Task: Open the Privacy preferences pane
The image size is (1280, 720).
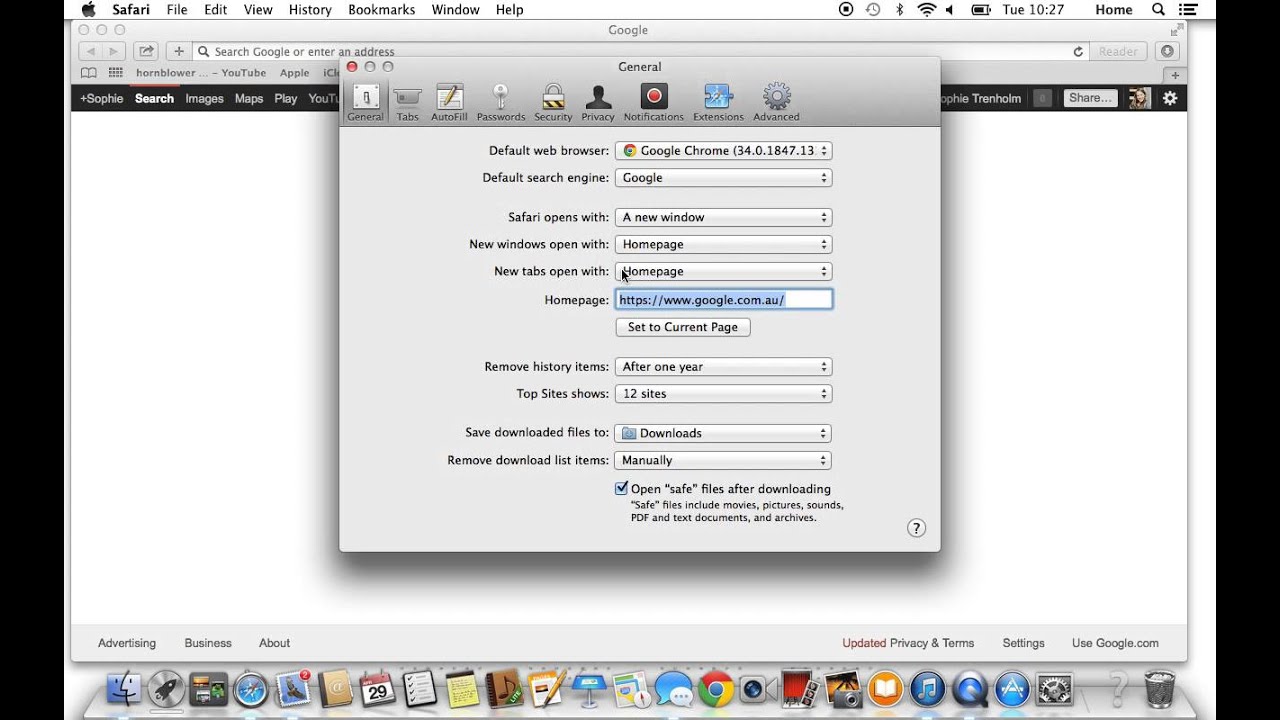Action: click(x=598, y=103)
